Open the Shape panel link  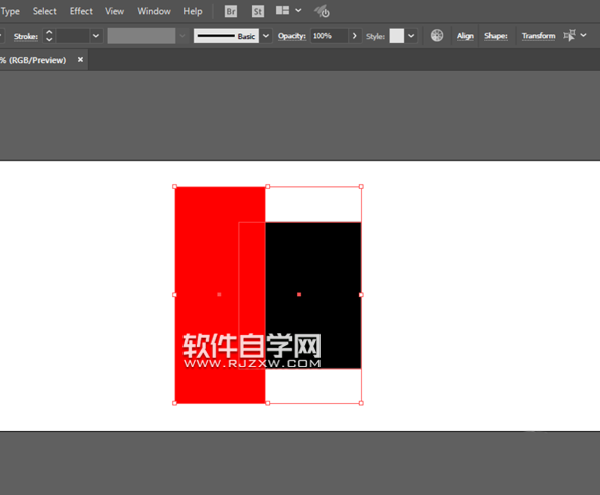[x=496, y=36]
